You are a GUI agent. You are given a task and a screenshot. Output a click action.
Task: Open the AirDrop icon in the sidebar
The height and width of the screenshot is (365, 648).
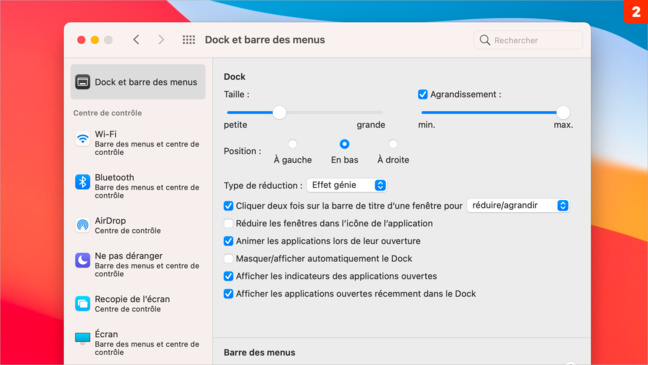point(83,225)
